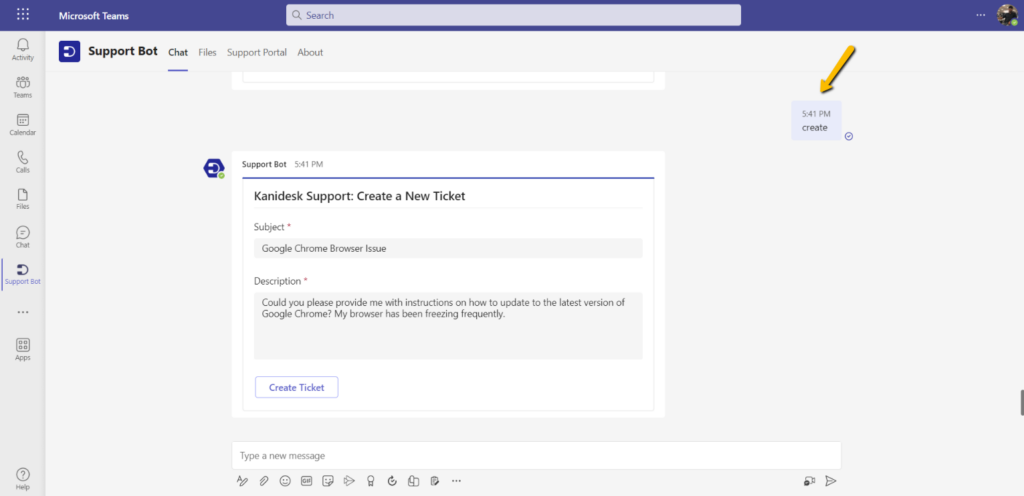Open the user profile avatar
Screen dimensions: 1024x496
pyautogui.click(x=1007, y=14)
